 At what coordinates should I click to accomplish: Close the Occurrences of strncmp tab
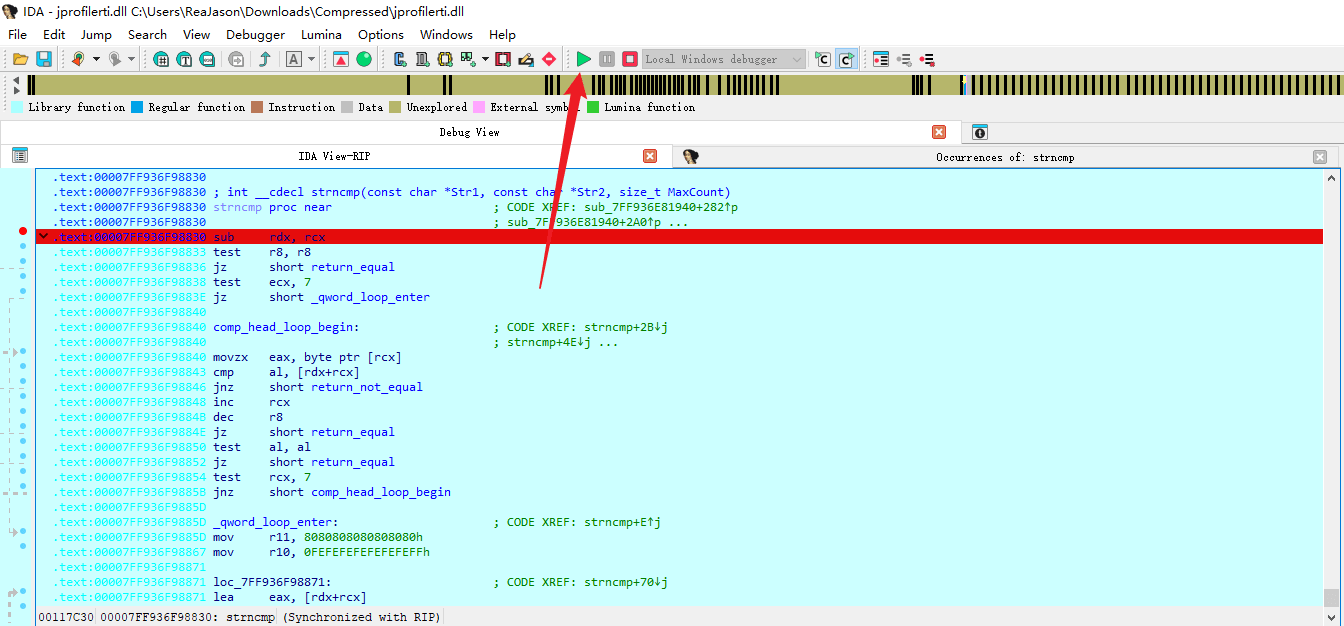coord(1320,156)
